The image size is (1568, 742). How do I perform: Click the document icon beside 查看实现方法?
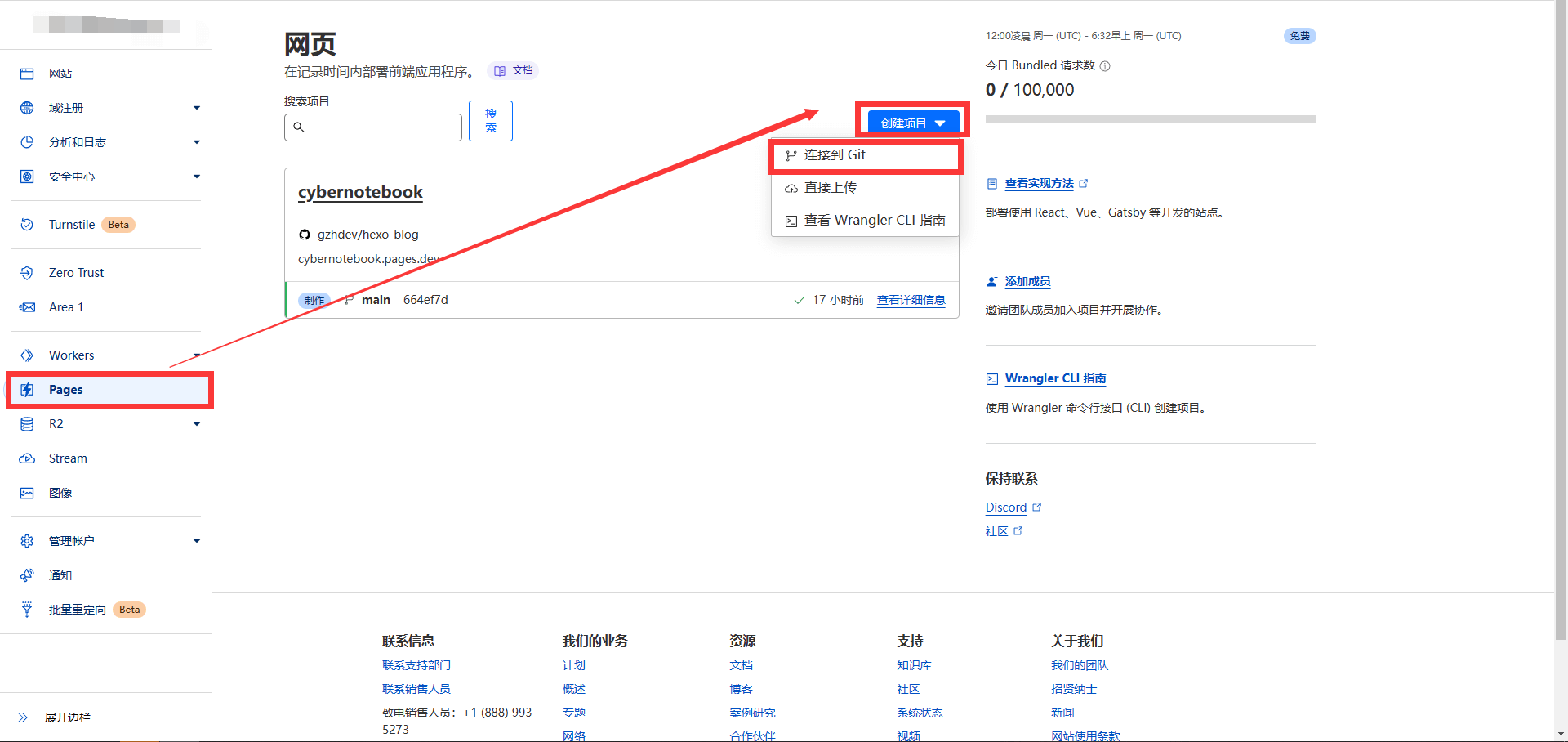[992, 184]
